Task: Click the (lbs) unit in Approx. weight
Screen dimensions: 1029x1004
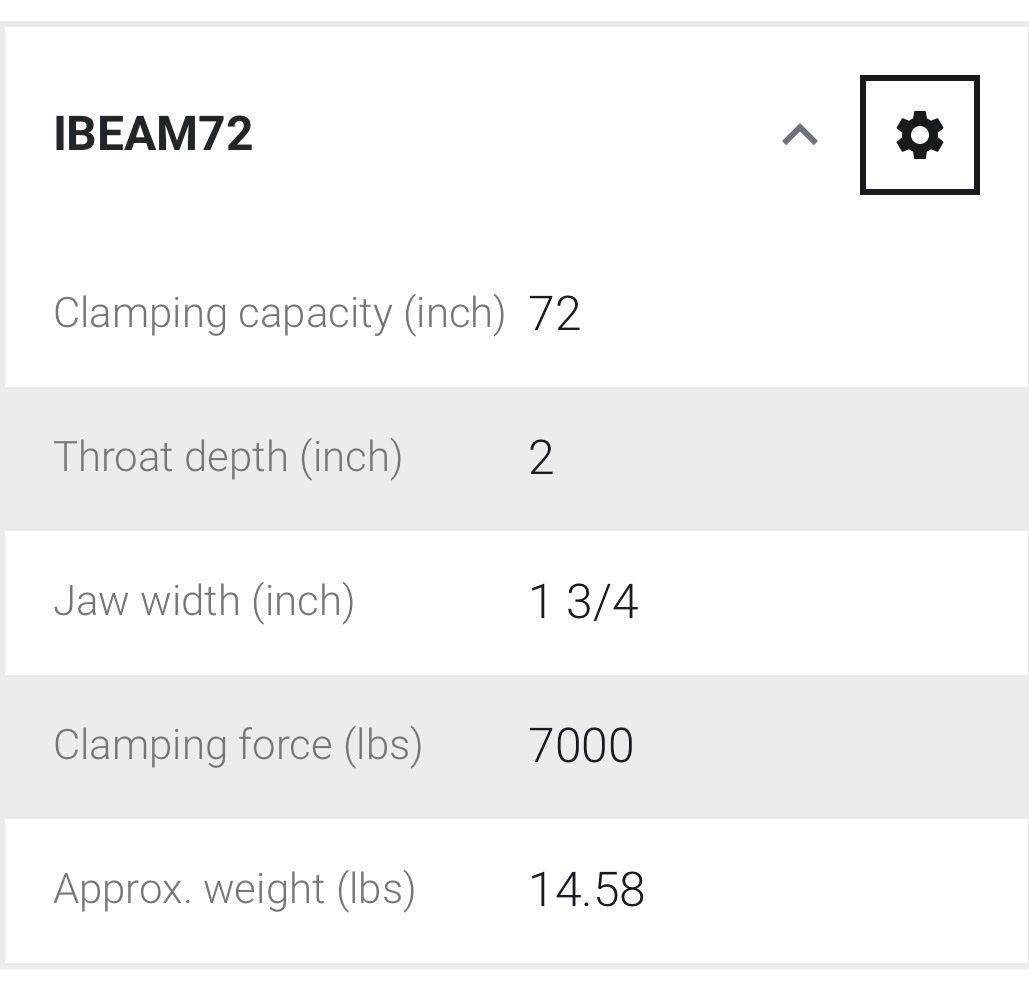Action: click(376, 890)
